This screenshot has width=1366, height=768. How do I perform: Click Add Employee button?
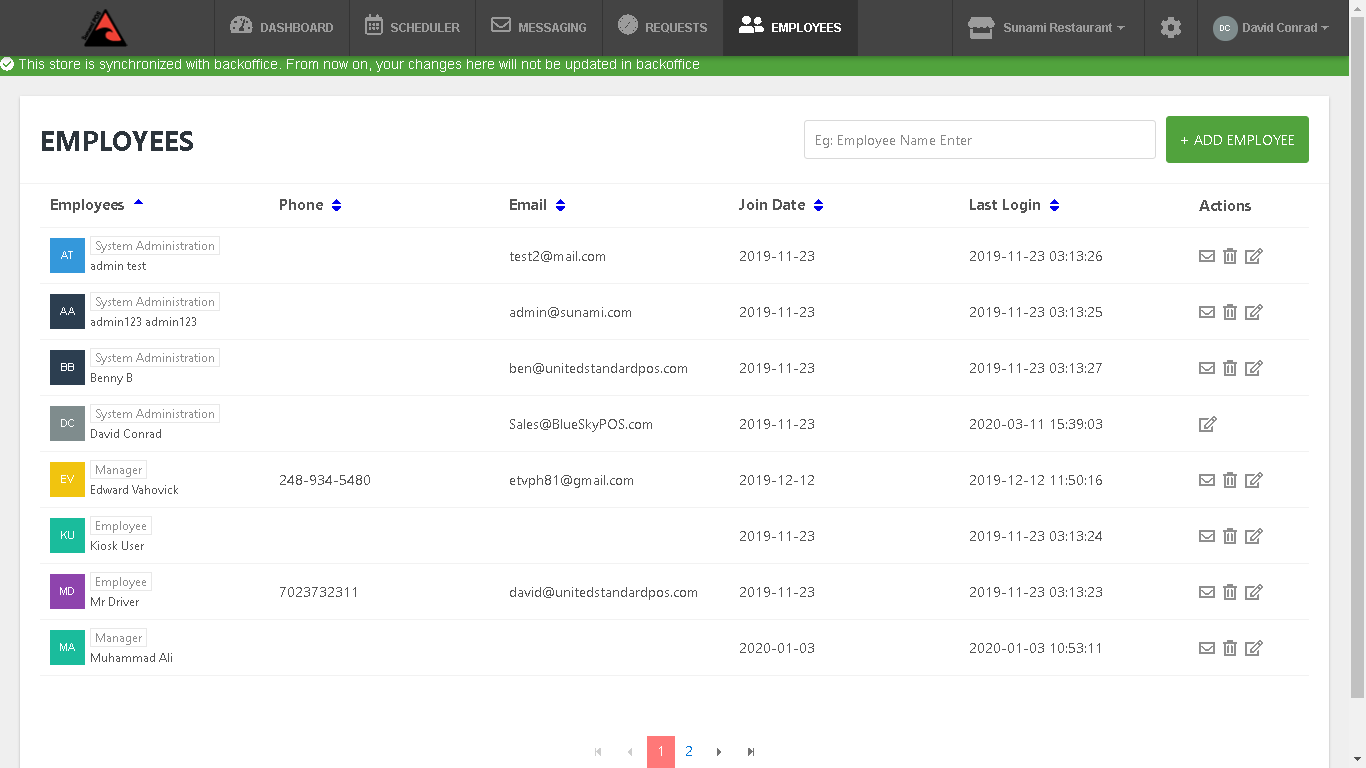coord(1237,140)
